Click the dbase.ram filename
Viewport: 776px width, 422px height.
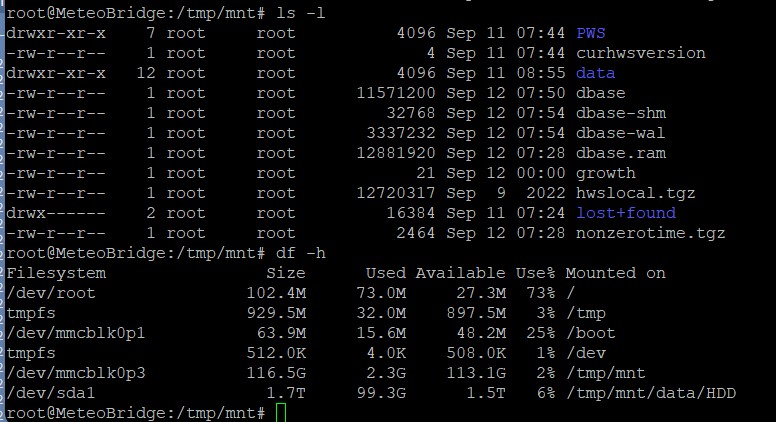621,153
